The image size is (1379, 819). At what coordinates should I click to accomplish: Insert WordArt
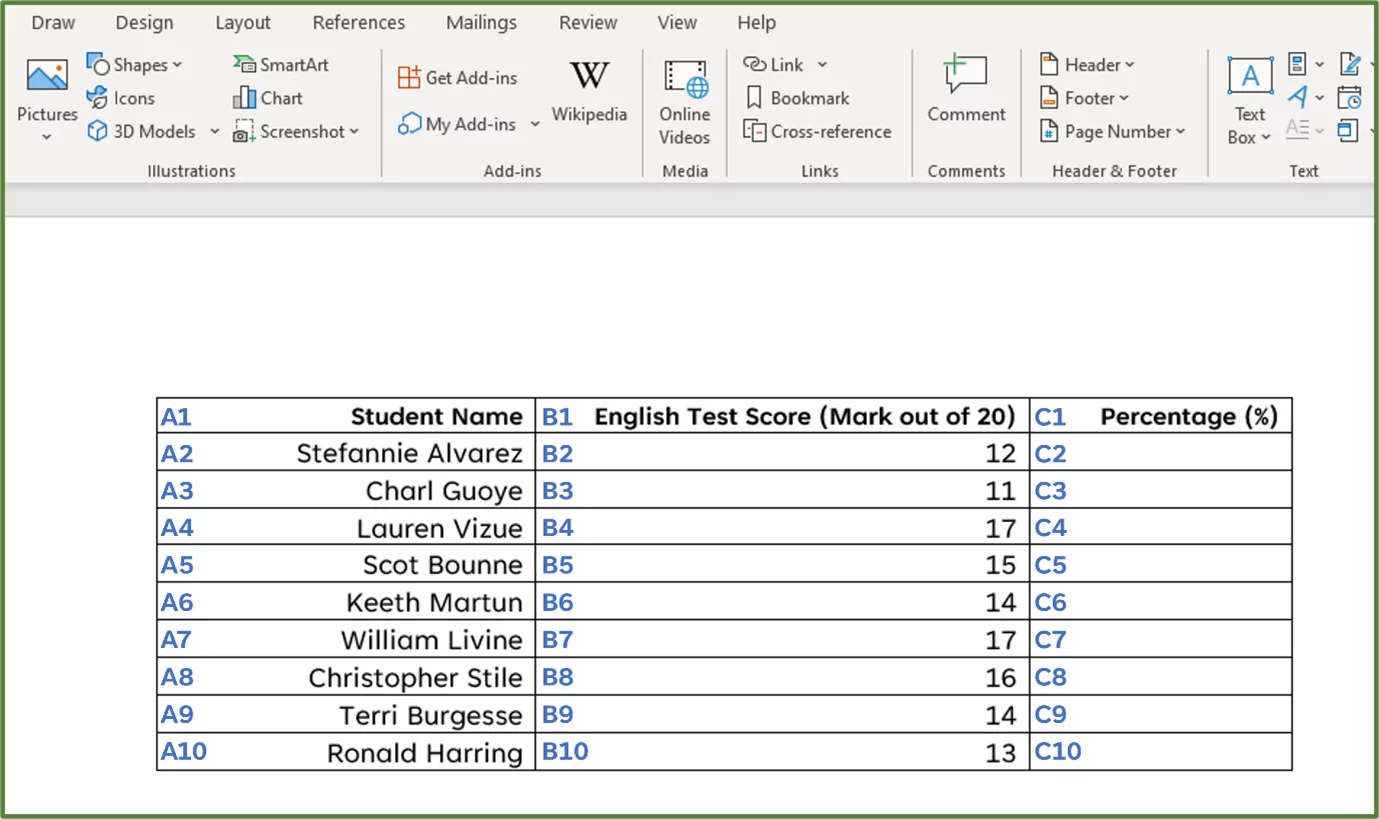[x=1297, y=97]
